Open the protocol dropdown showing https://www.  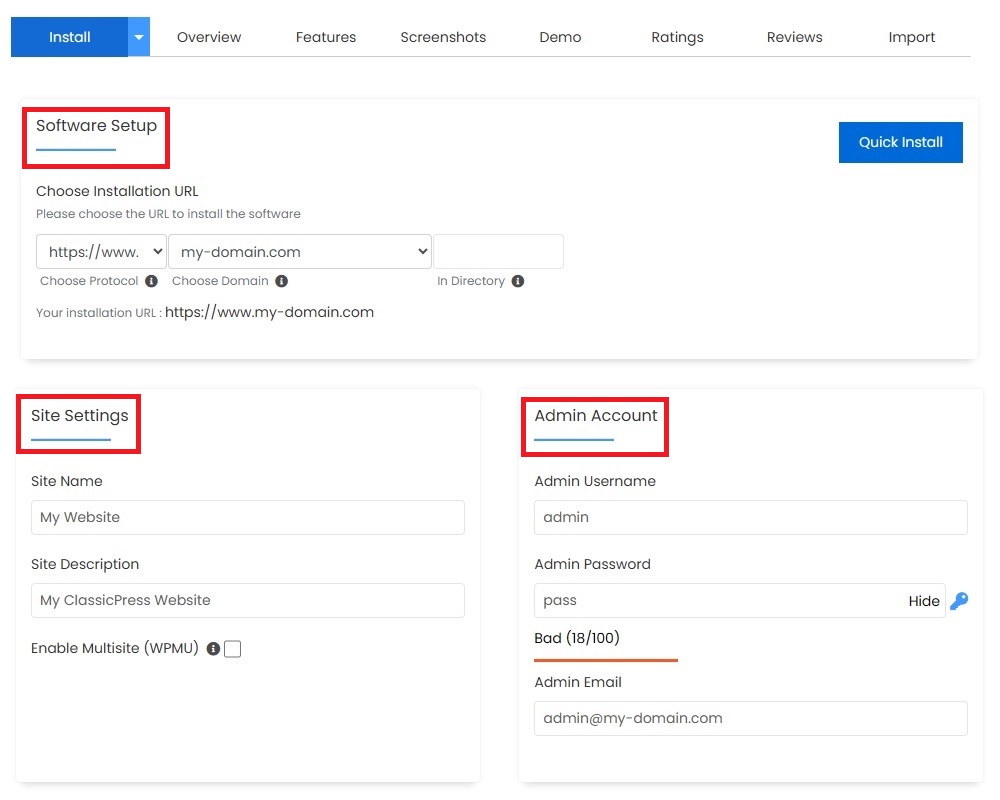101,252
